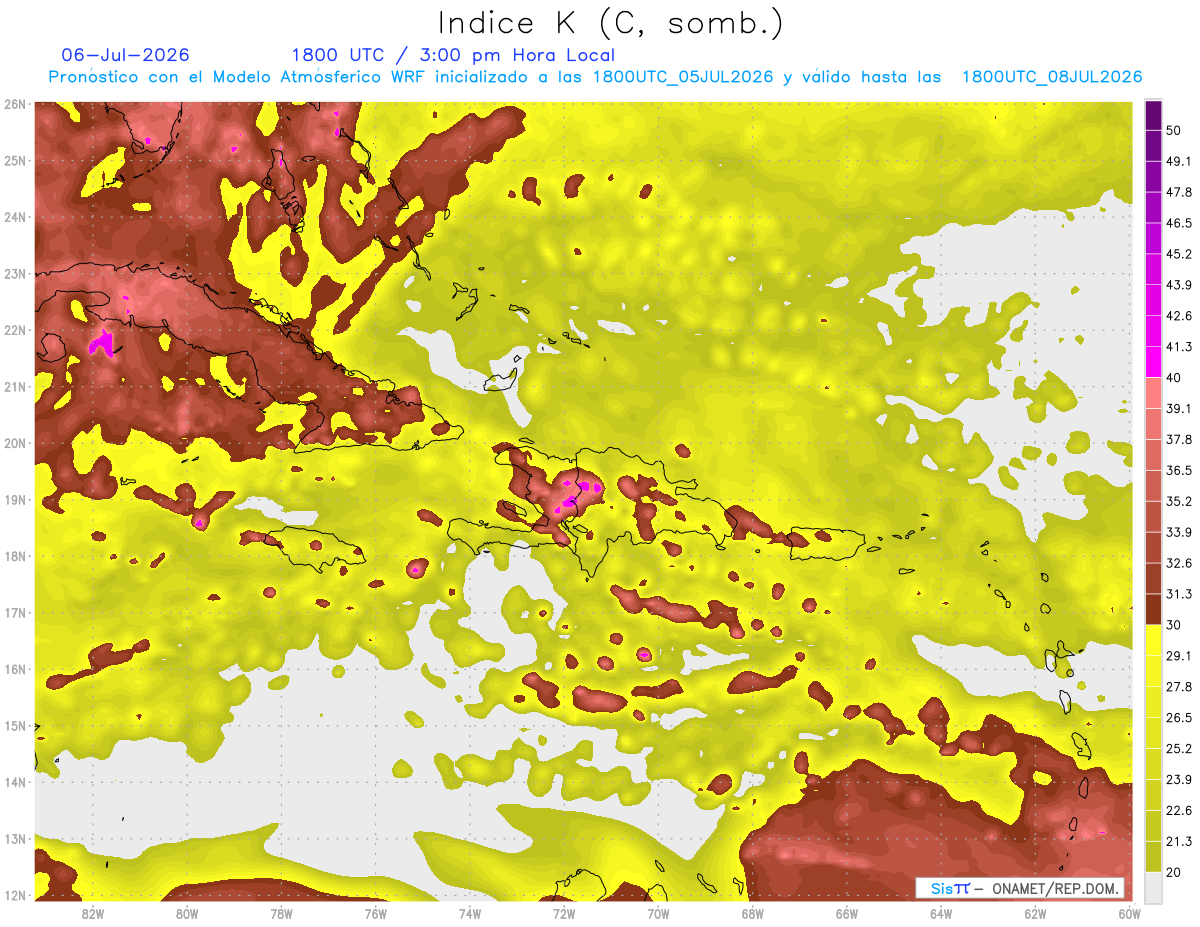Click the 17N latitude label
The width and height of the screenshot is (1200, 927).
pos(15,613)
